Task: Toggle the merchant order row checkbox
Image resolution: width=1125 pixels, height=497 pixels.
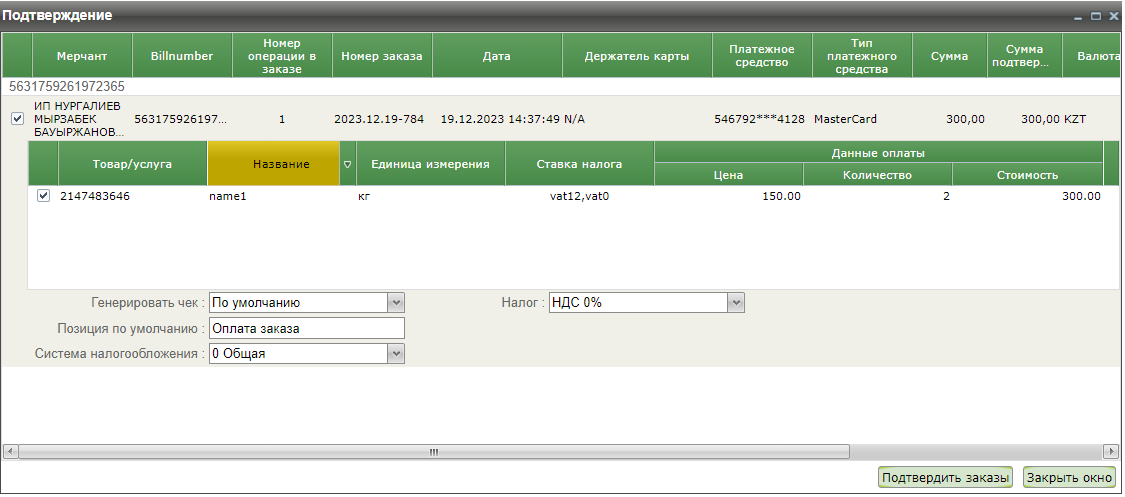Action: (17, 119)
